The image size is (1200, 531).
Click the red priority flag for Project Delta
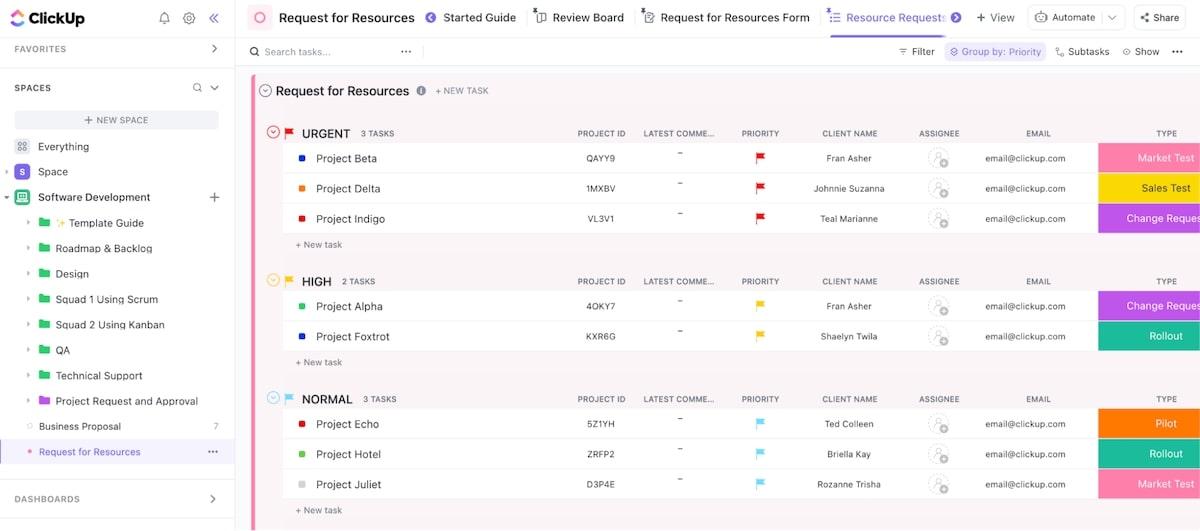[760, 188]
